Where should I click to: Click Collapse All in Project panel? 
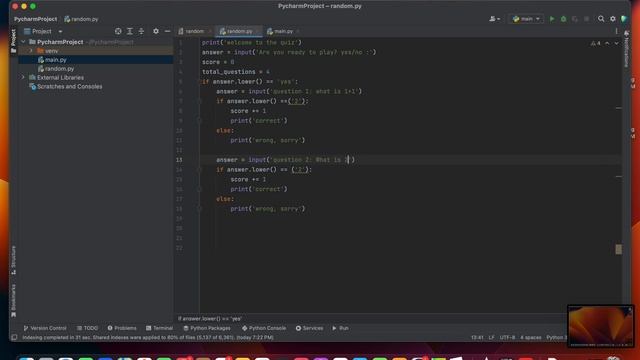tap(141, 31)
